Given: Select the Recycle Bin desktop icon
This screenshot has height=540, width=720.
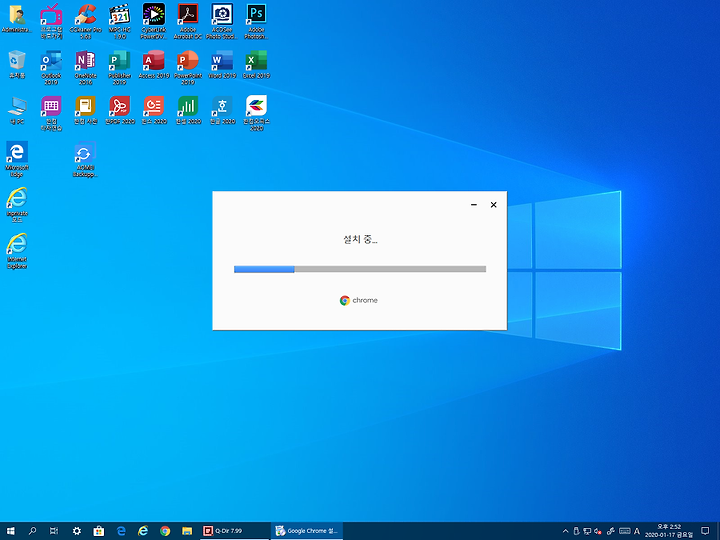Looking at the screenshot, I should 17,64.
